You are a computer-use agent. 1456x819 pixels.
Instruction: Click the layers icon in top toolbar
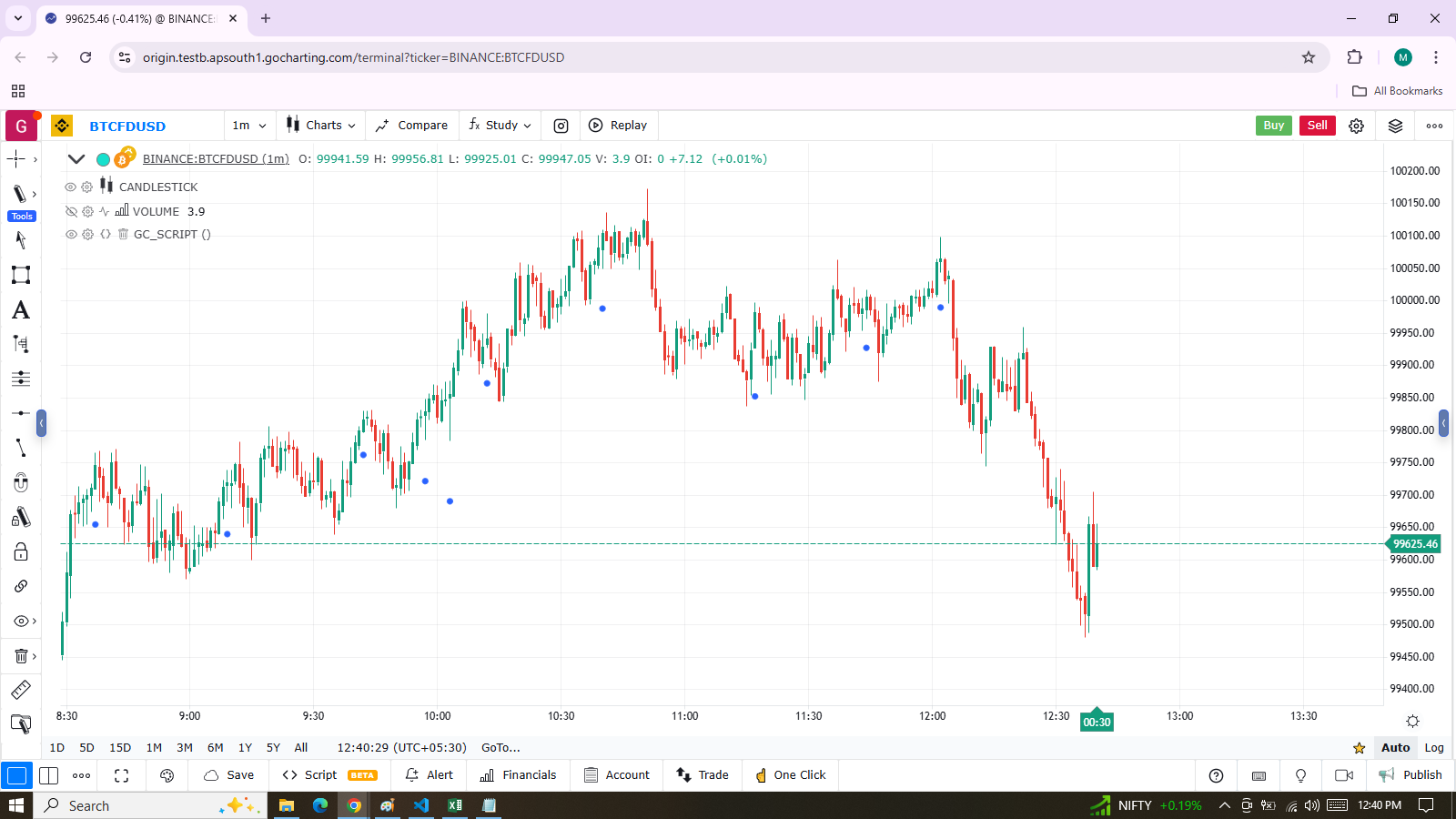(x=1395, y=126)
